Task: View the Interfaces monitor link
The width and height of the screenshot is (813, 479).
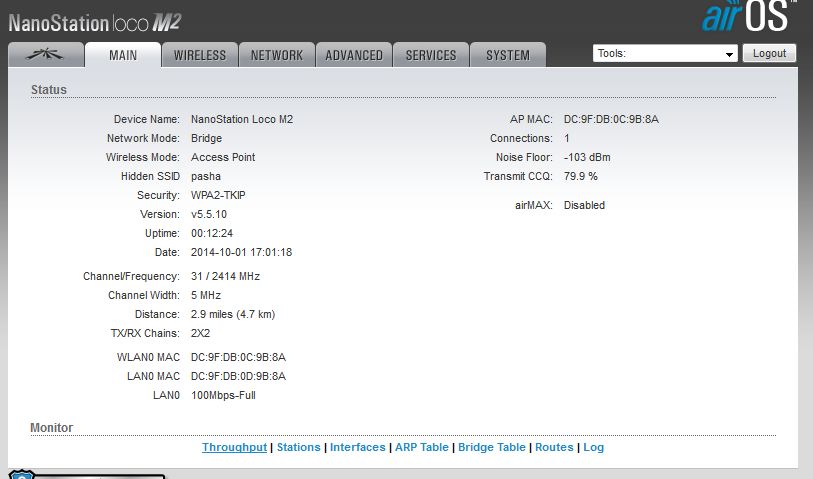Action: (x=358, y=447)
